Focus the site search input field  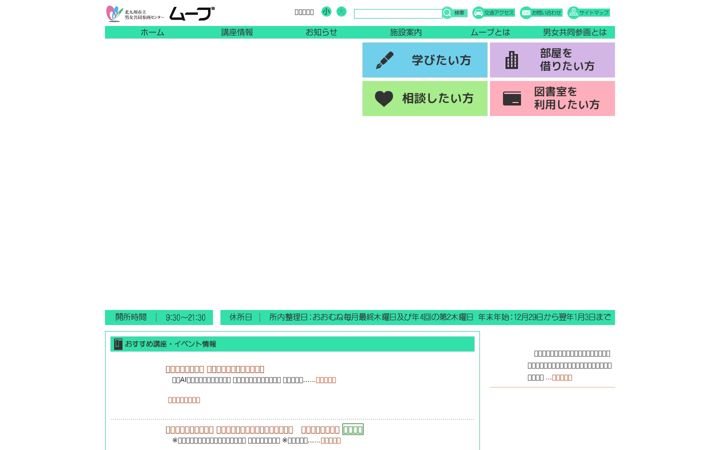pyautogui.click(x=398, y=14)
